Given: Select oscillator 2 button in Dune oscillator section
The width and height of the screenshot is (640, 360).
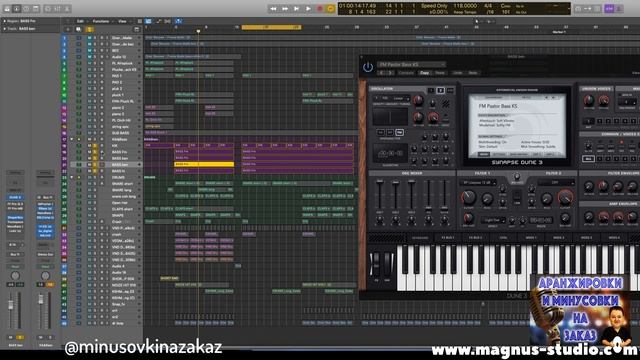Looking at the screenshot, I should 440,90.
